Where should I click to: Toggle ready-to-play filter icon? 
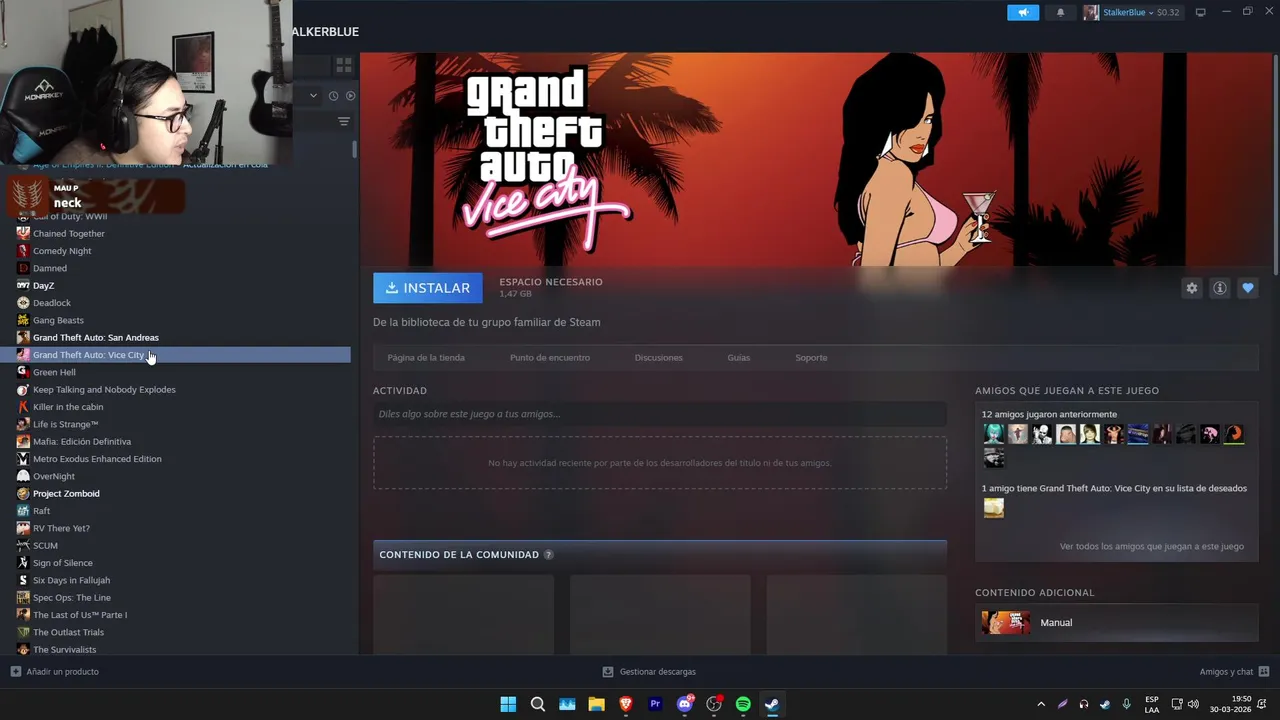pyautogui.click(x=350, y=96)
